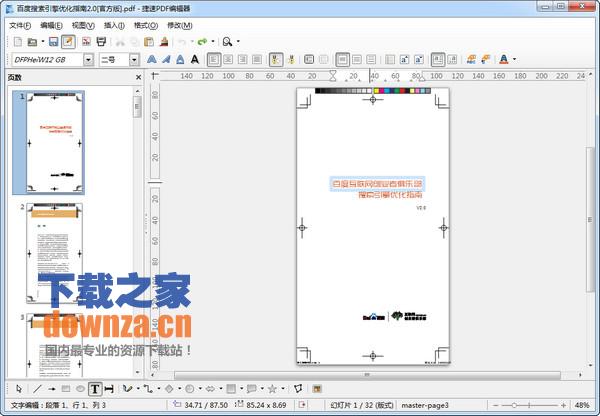Align text left
This screenshot has width=600, height=416.
tap(214, 59)
